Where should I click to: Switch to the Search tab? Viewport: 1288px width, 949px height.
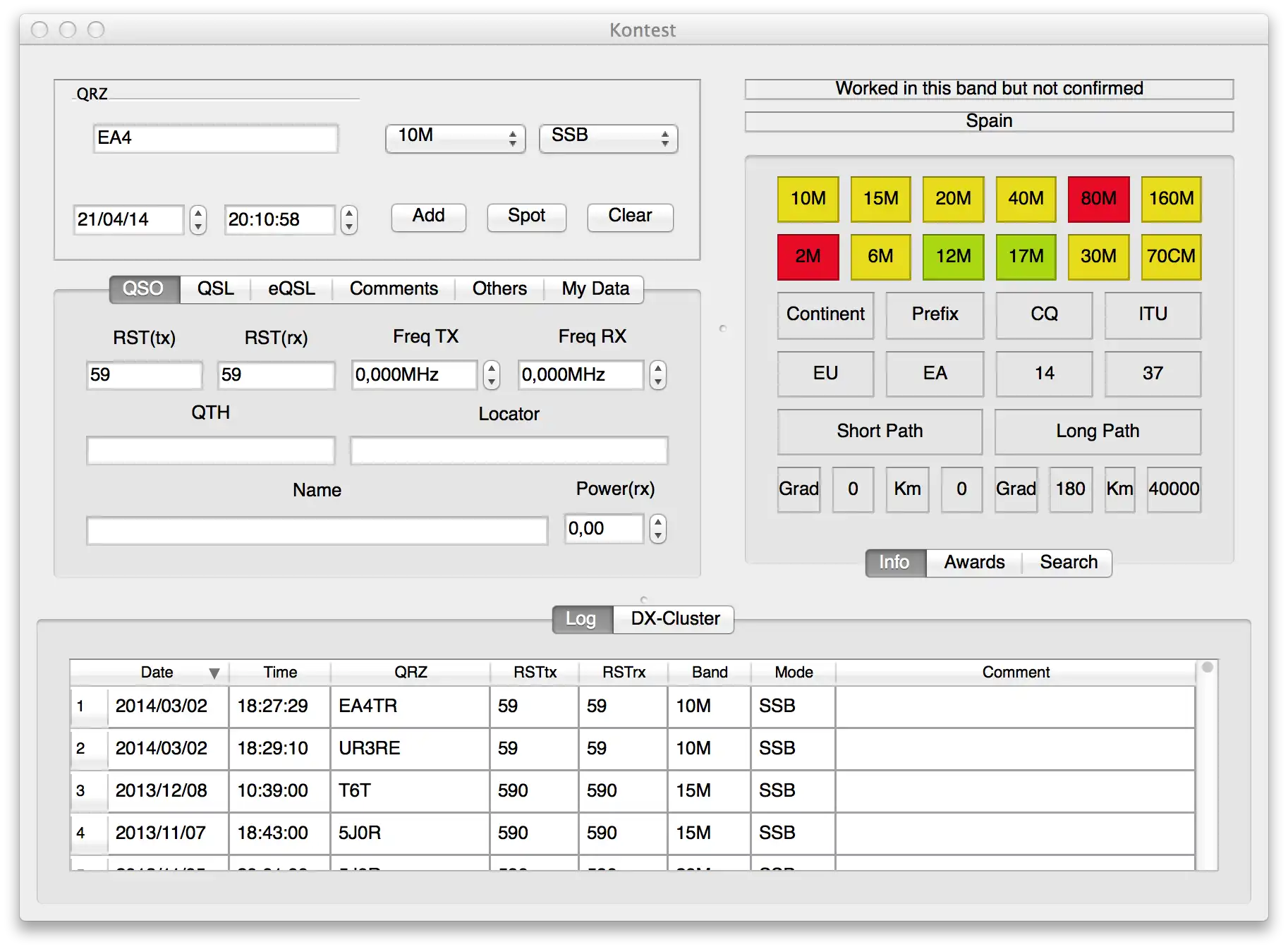[1068, 563]
